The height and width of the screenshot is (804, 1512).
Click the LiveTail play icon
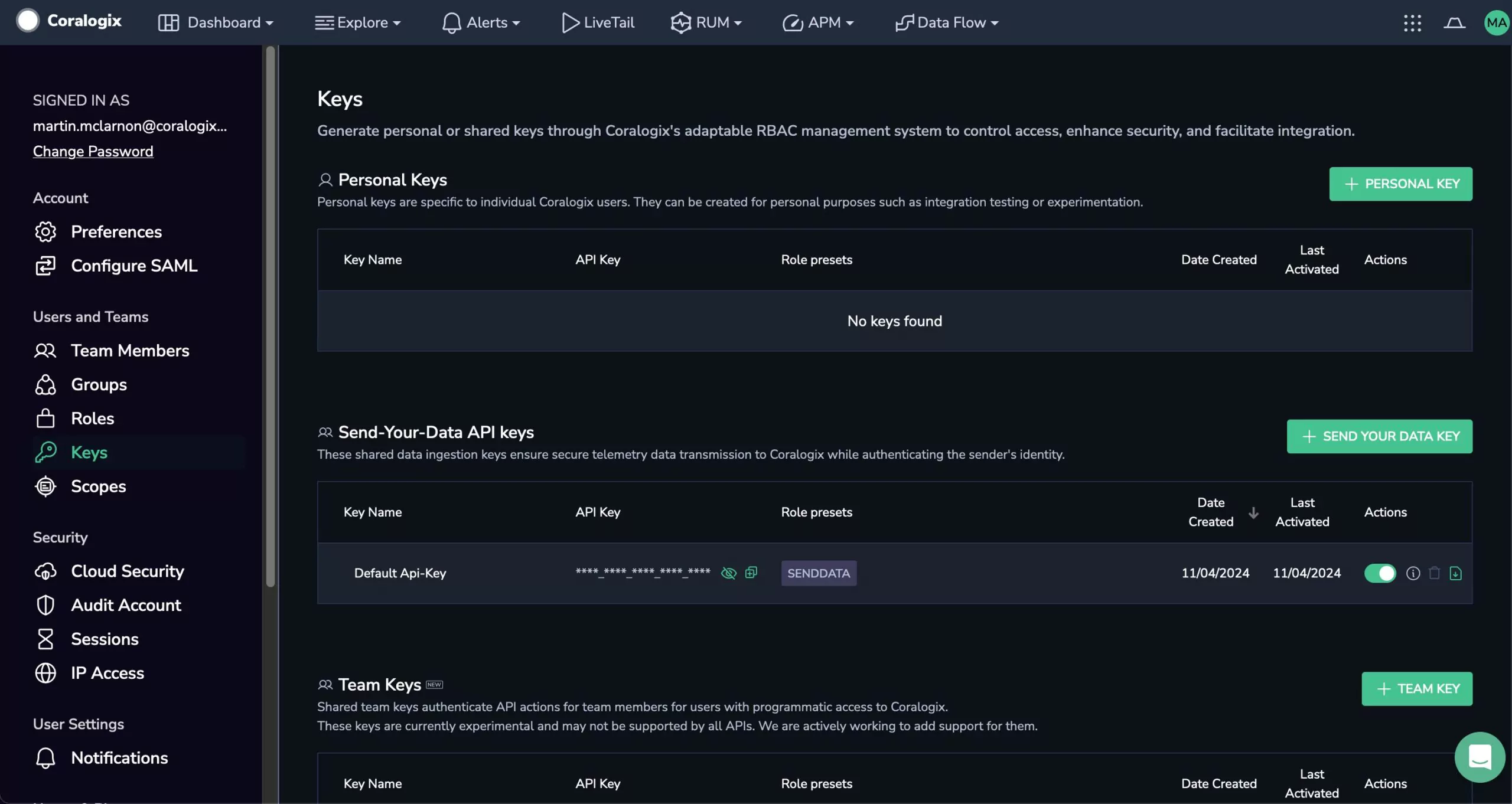570,23
